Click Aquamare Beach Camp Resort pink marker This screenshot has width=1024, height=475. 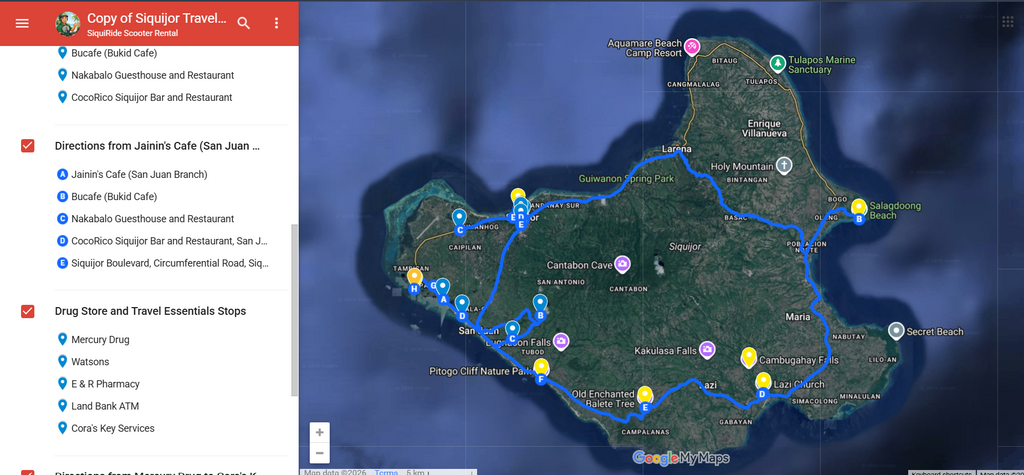coord(692,46)
